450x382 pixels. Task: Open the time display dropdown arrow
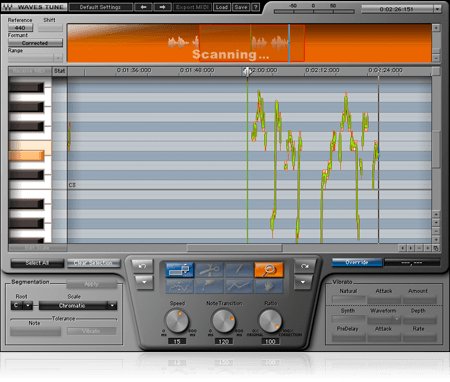tap(437, 9)
